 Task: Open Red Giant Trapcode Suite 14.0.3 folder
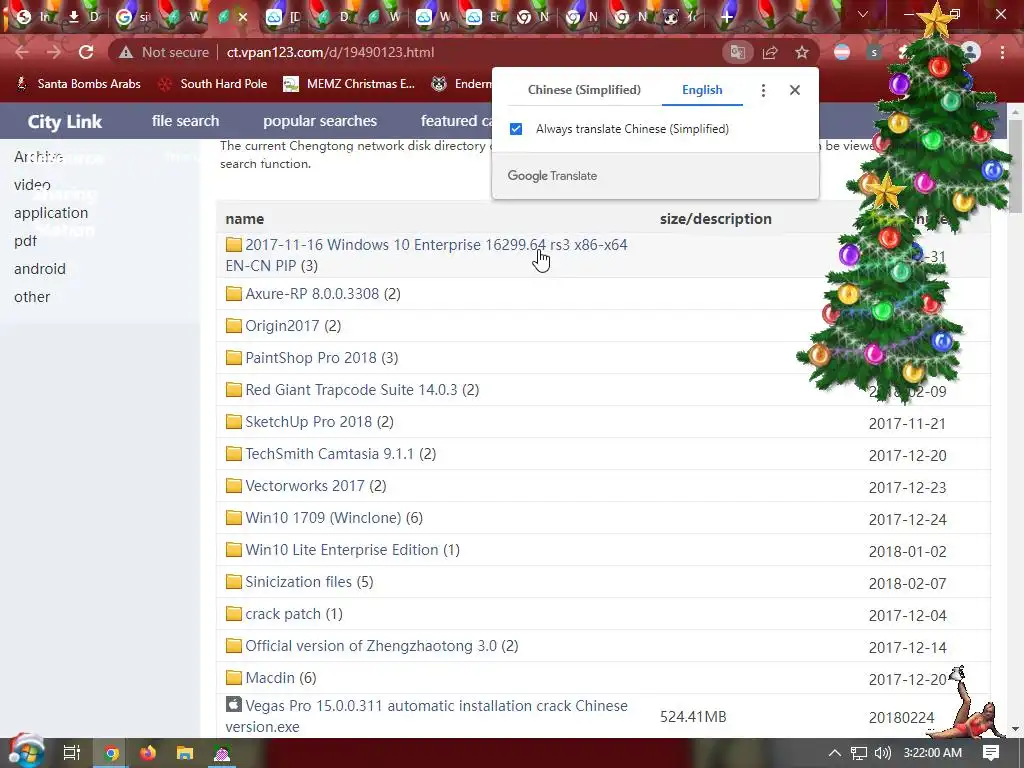[353, 390]
